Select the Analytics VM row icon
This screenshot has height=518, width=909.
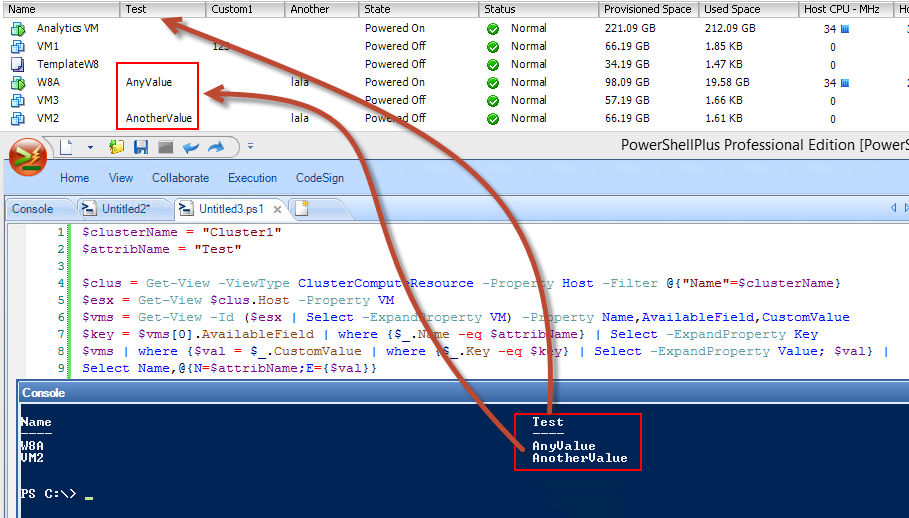pyautogui.click(x=18, y=28)
